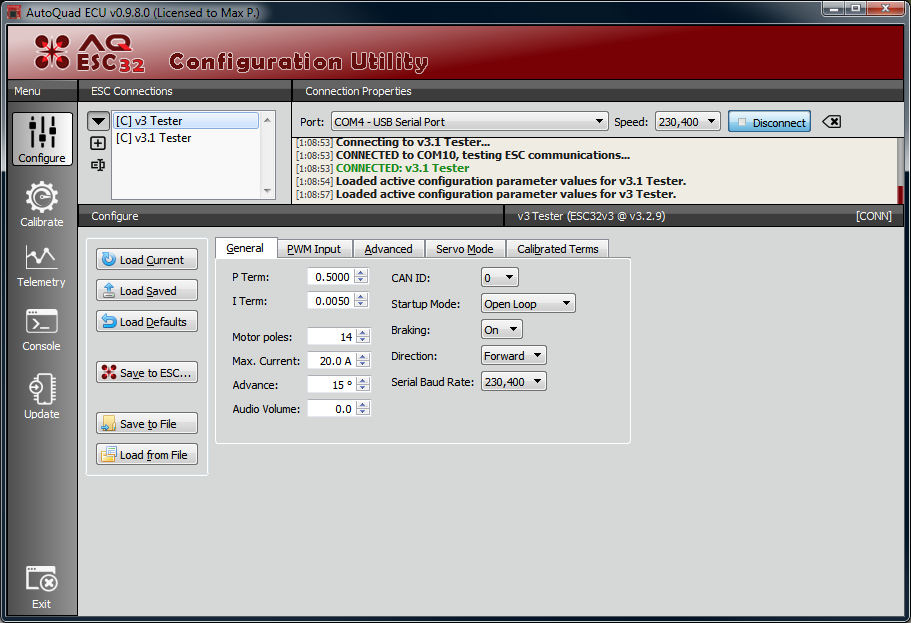Click the AutoQuad app icon in title bar
This screenshot has width=911, height=623.
13,12
